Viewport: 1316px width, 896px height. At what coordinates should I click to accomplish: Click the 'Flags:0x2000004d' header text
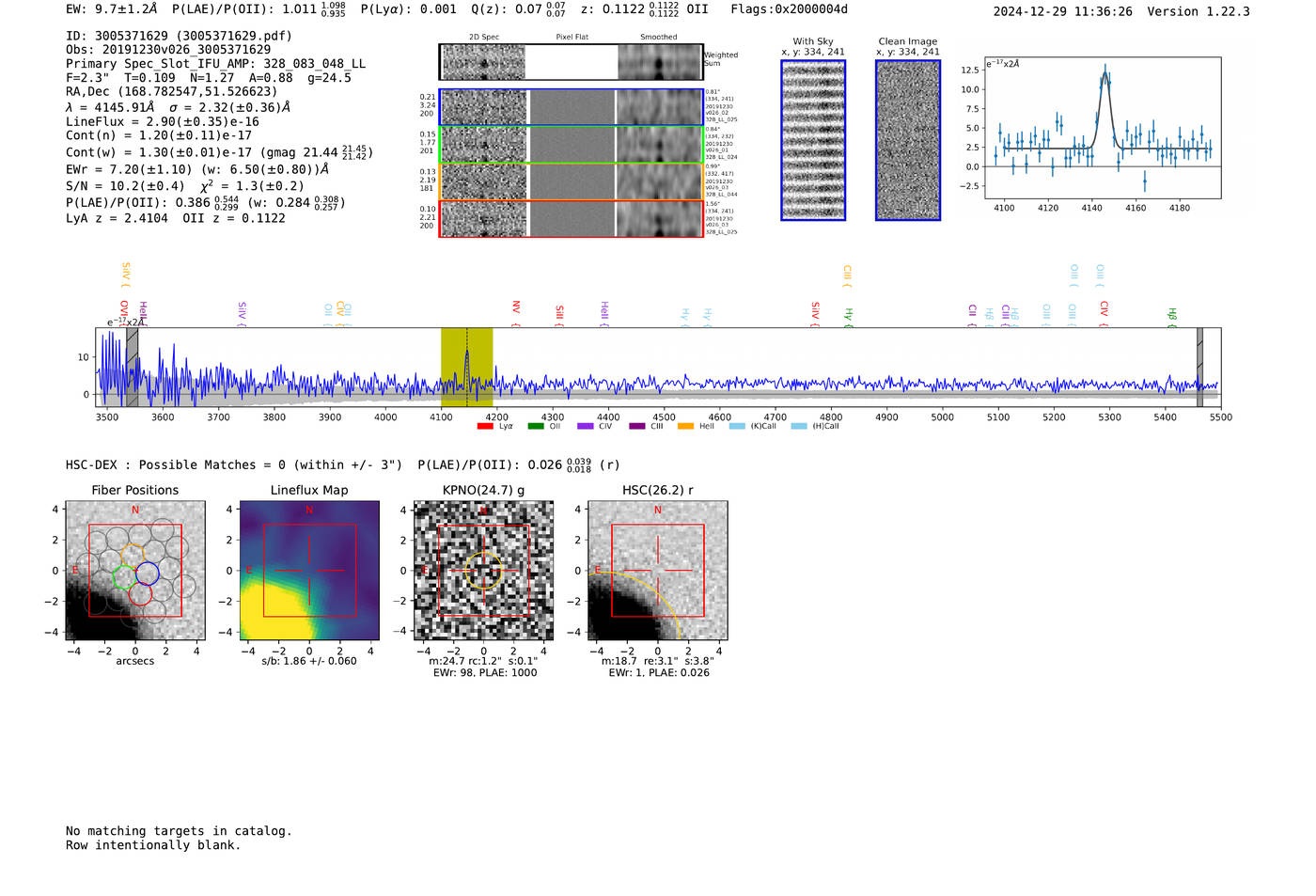pos(790,9)
